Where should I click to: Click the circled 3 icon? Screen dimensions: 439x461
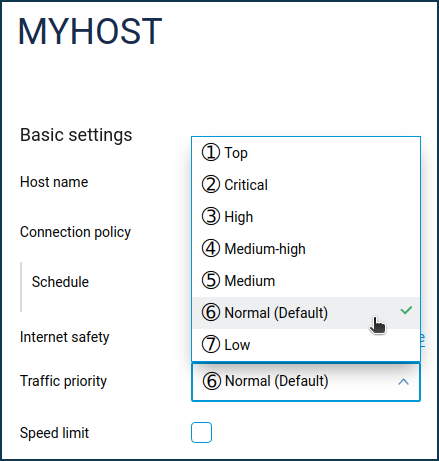click(x=211, y=216)
